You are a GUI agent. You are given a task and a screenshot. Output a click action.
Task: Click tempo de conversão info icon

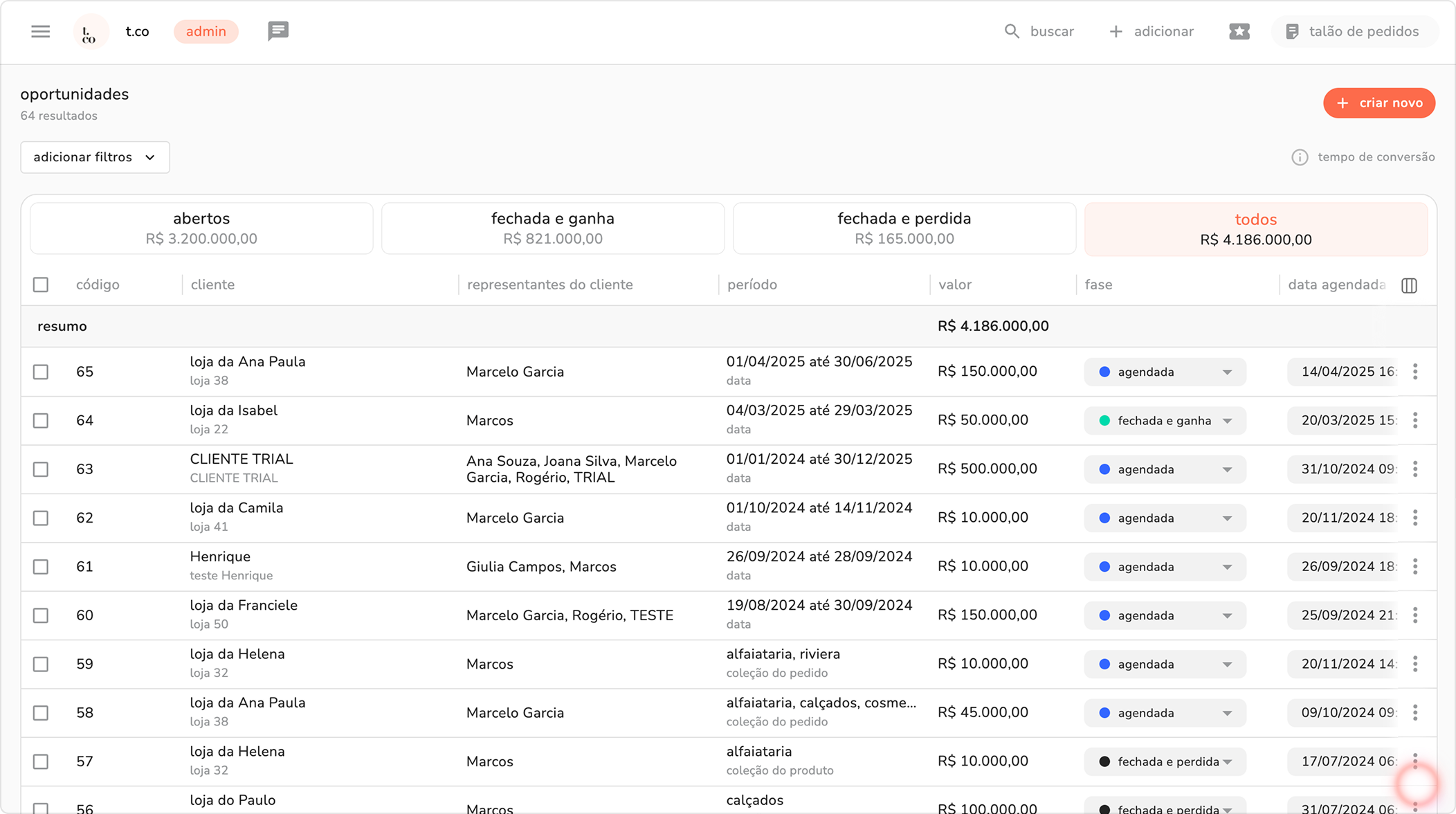(x=1300, y=157)
